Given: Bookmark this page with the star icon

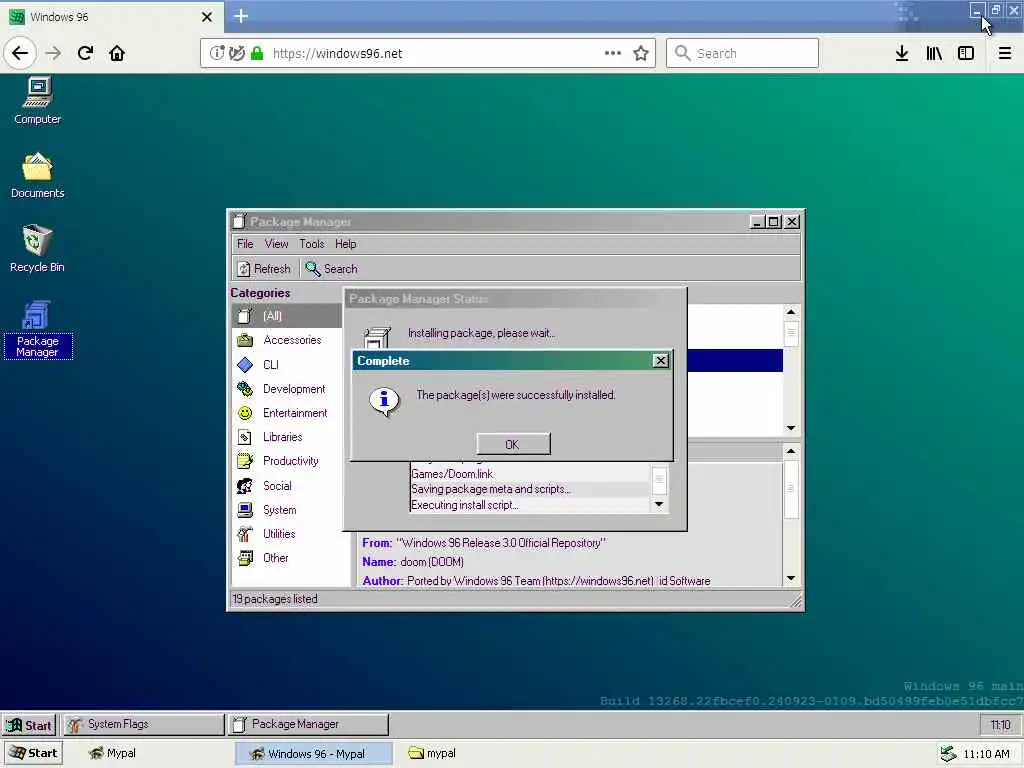Looking at the screenshot, I should (641, 53).
